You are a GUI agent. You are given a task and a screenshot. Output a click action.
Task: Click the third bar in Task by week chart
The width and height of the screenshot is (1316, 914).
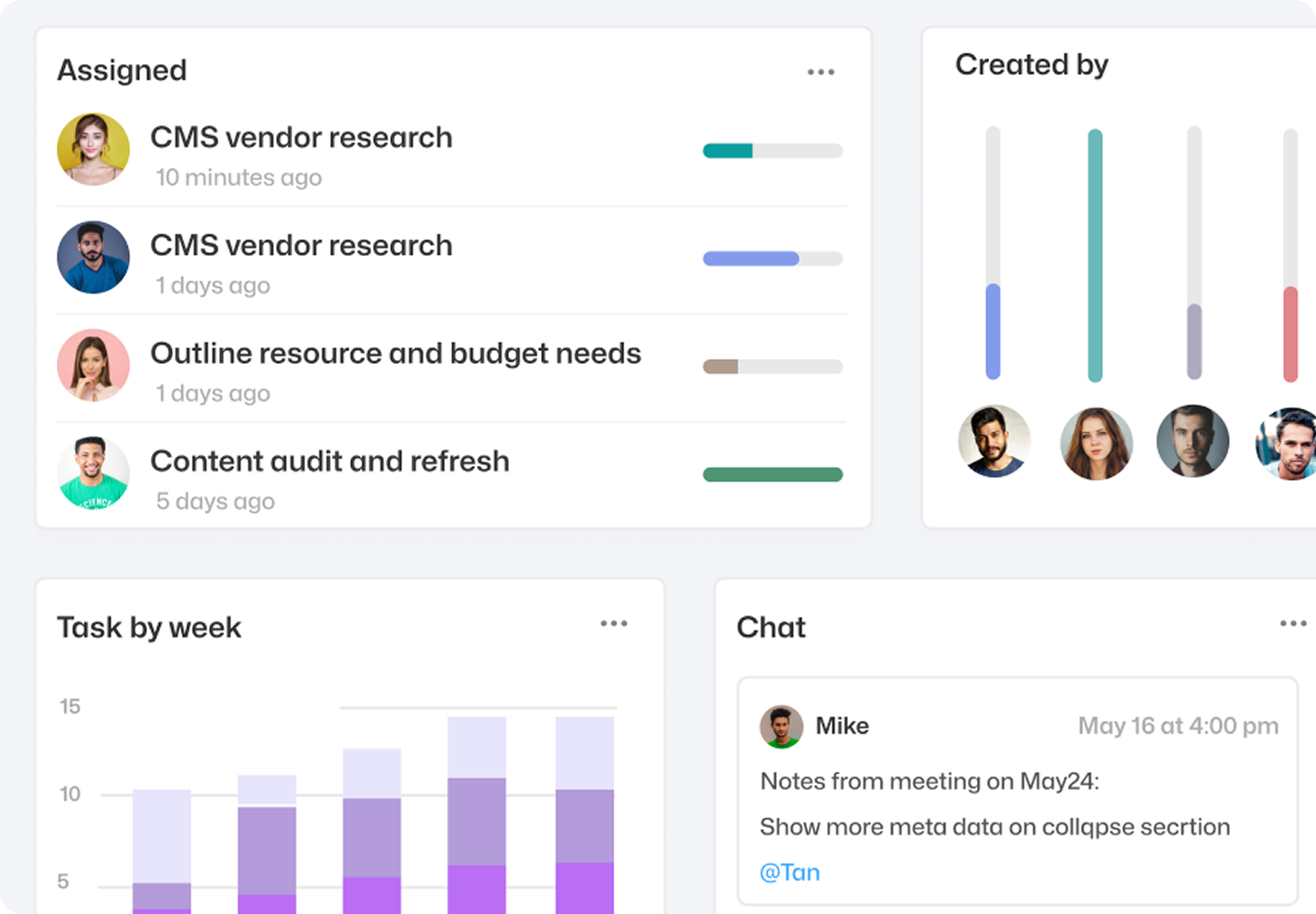(x=372, y=831)
